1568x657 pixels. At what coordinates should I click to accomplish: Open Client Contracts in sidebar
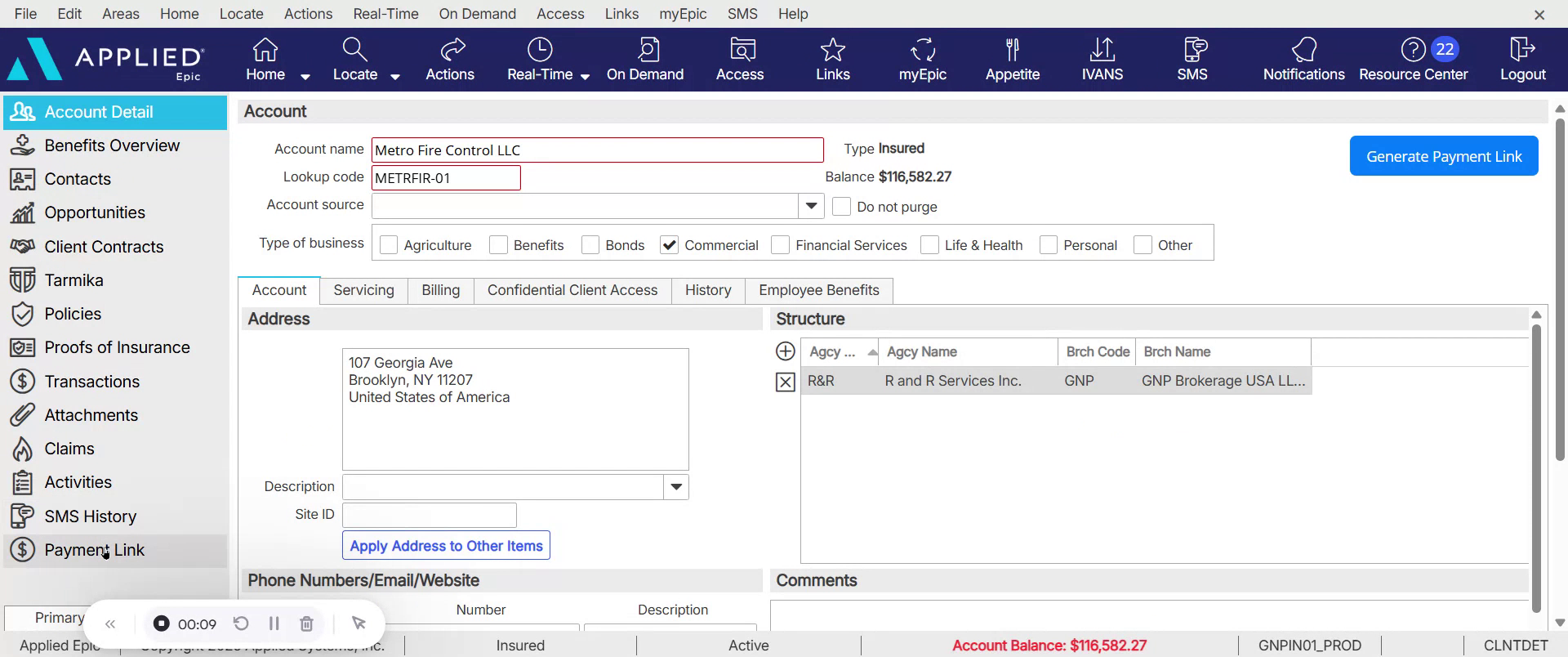click(114, 247)
